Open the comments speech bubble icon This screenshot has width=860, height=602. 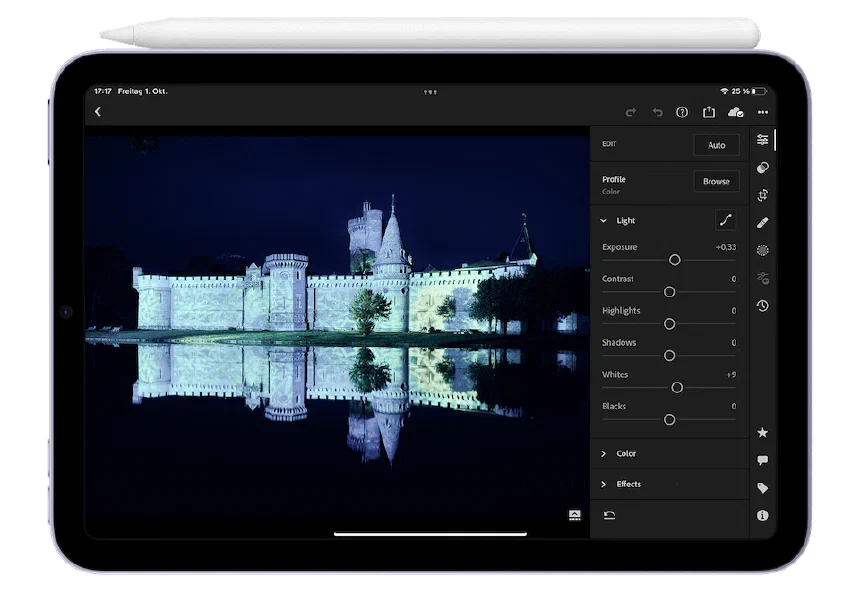[762, 460]
